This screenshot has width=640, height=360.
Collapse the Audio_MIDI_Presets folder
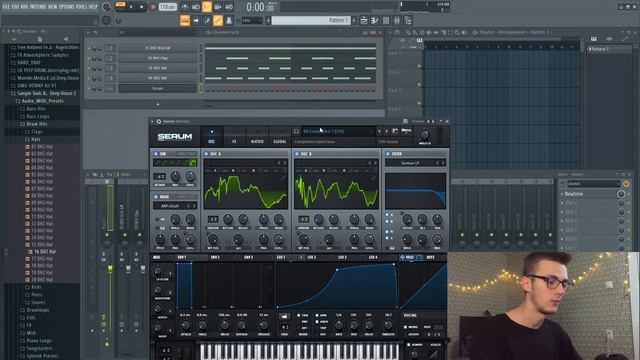click(x=39, y=101)
